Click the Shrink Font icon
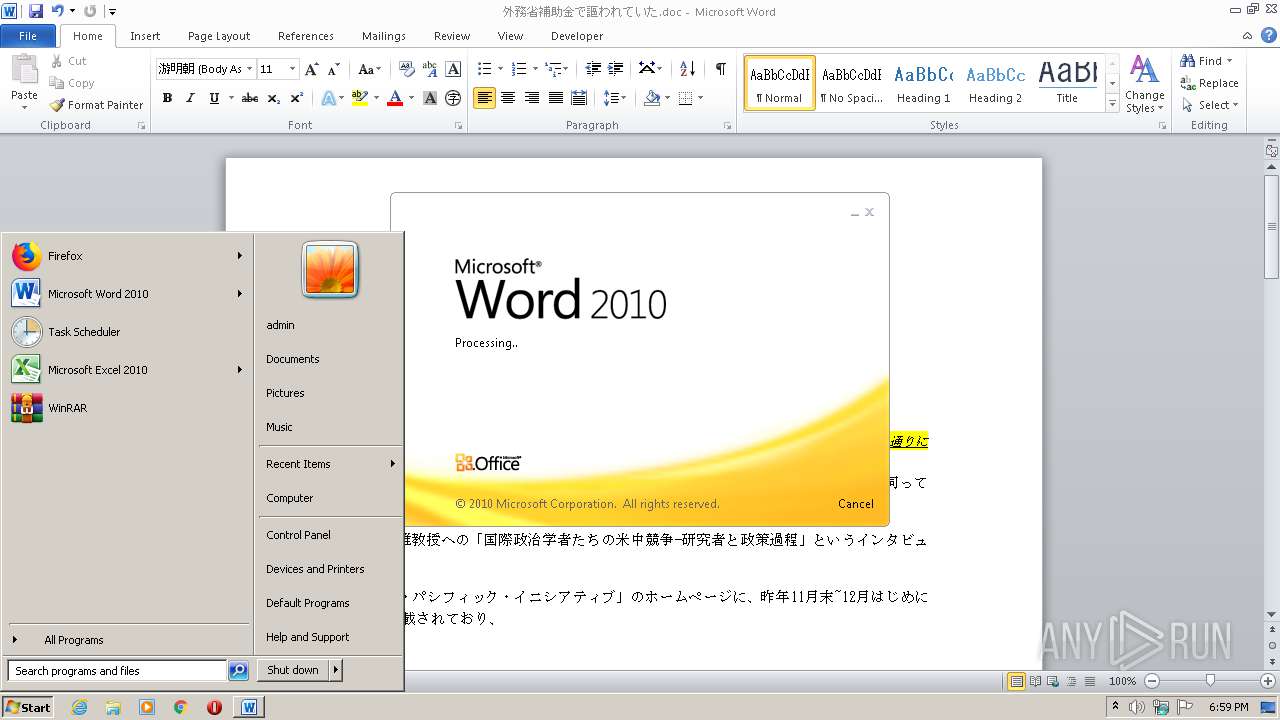Screen dimensions: 1280x720 [335, 69]
